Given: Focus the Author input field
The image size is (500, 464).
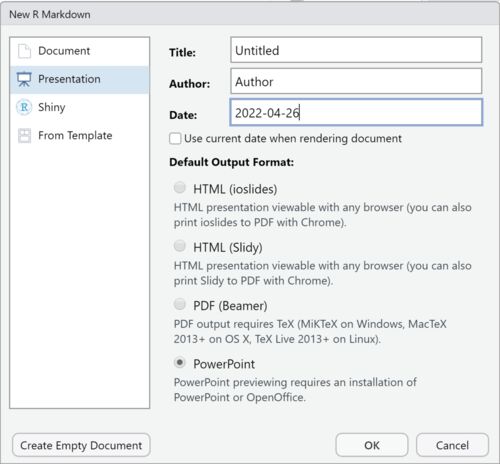Looking at the screenshot, I should click(356, 81).
